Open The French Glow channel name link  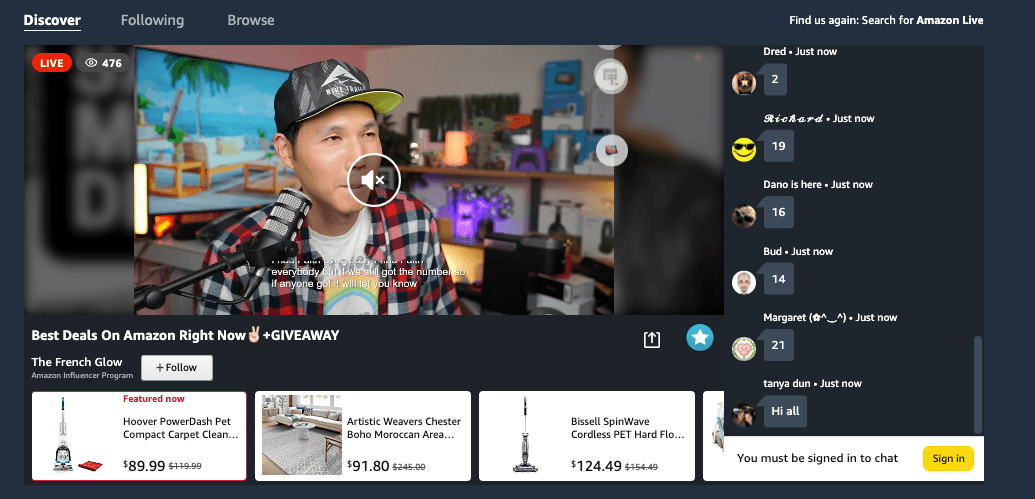pyautogui.click(x=77, y=362)
